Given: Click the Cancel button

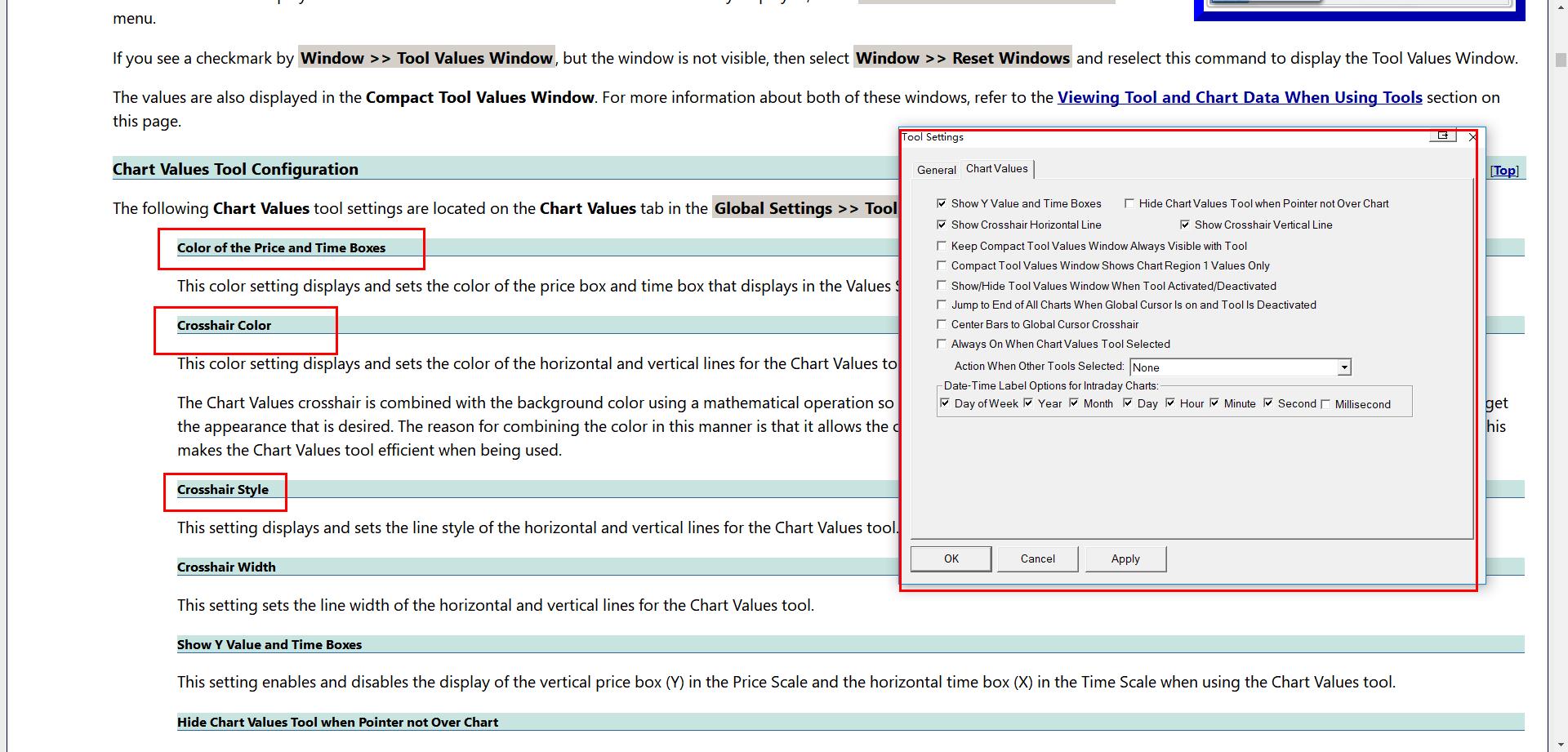Looking at the screenshot, I should (1038, 558).
